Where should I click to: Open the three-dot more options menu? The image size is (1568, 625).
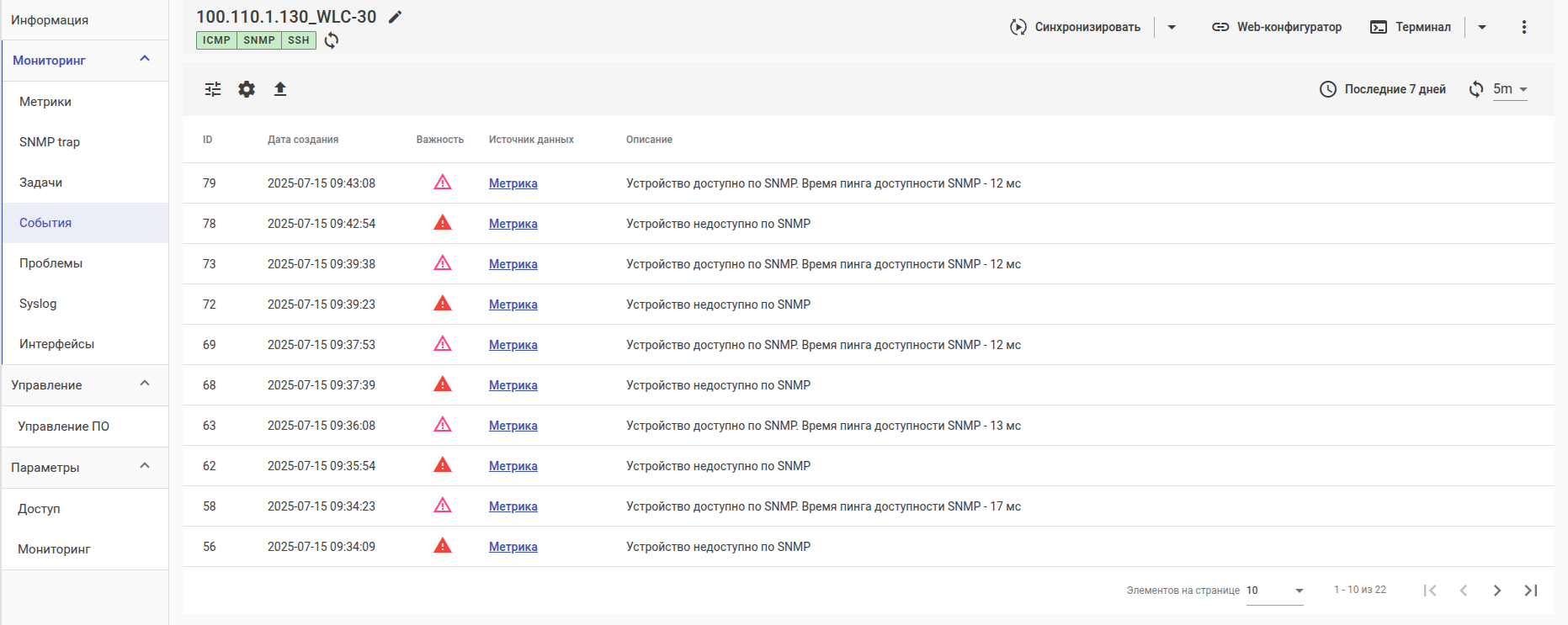coord(1523,27)
